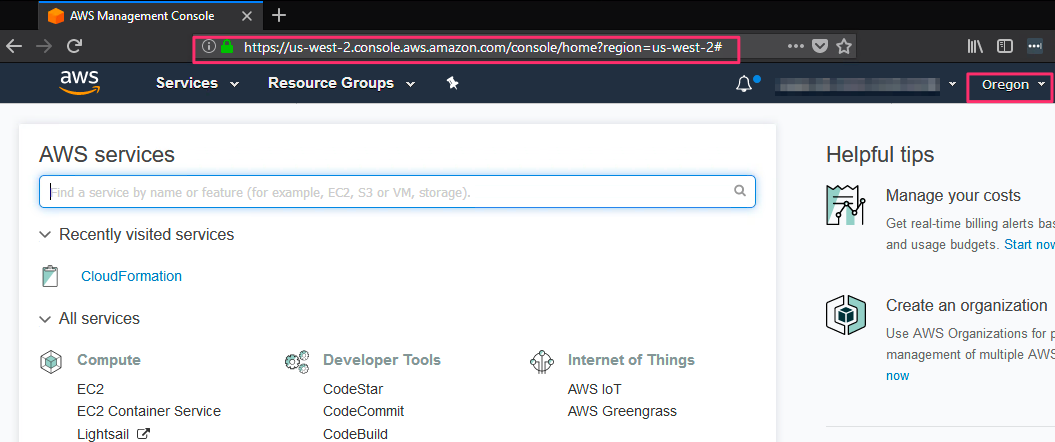
Task: Open page actions three-dot menu
Action: click(795, 46)
